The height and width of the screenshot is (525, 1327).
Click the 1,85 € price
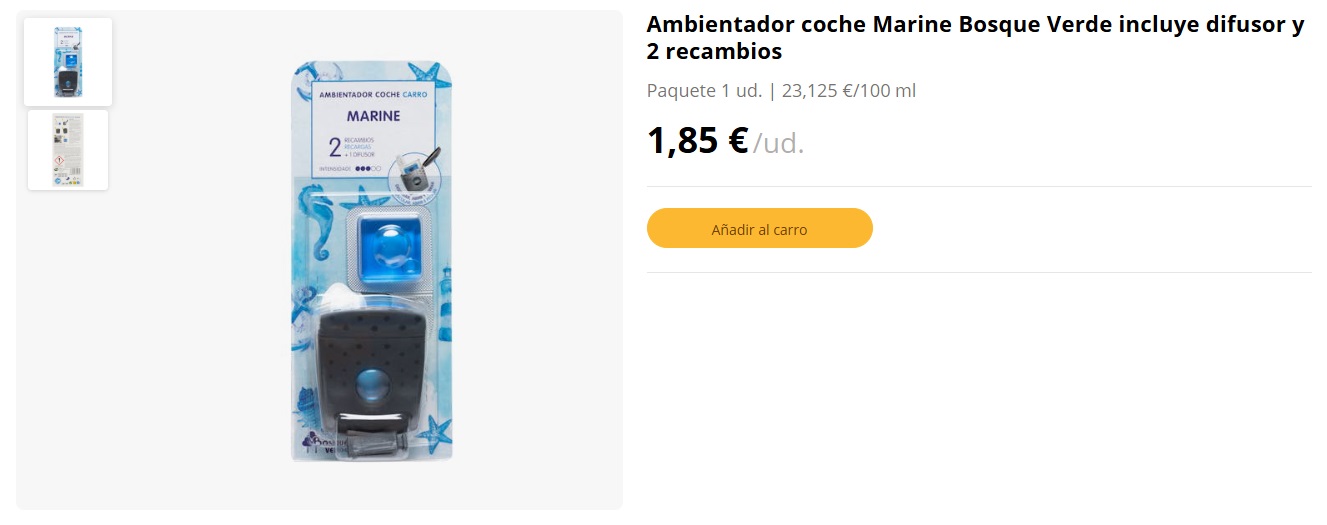click(x=698, y=140)
